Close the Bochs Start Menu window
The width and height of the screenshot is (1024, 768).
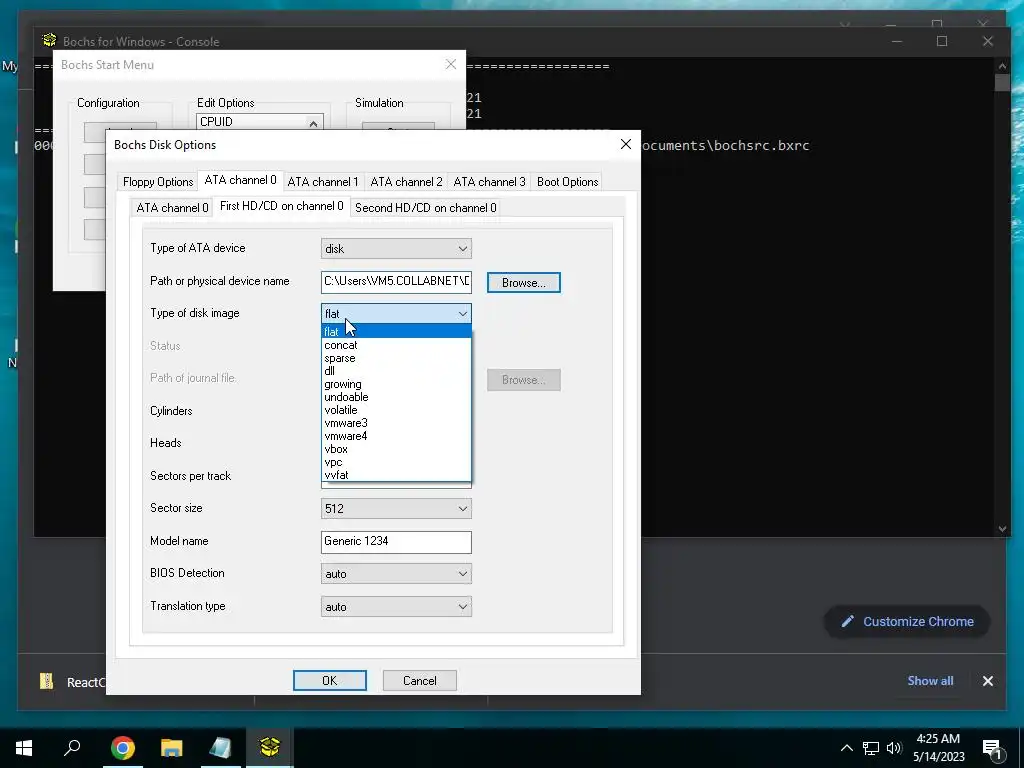click(451, 64)
